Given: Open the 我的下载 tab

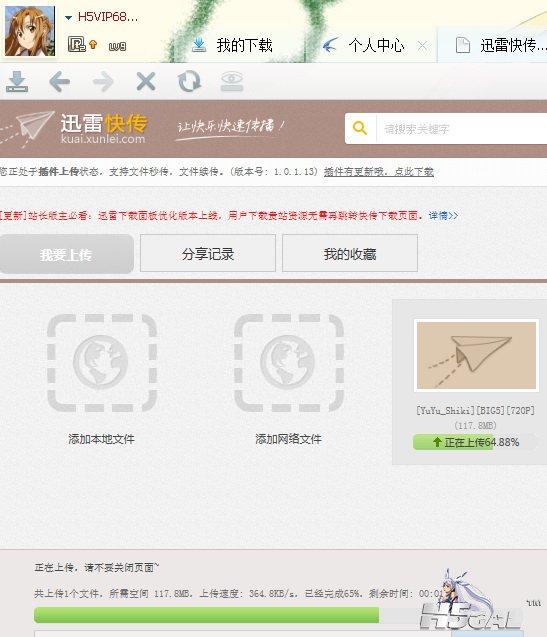Looking at the screenshot, I should click(x=233, y=45).
